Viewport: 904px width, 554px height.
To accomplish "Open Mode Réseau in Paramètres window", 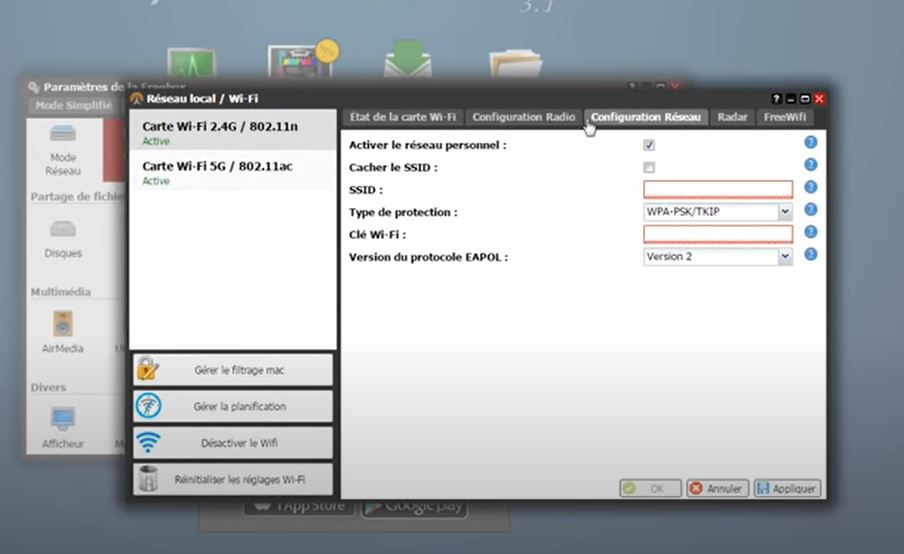I will pyautogui.click(x=63, y=151).
